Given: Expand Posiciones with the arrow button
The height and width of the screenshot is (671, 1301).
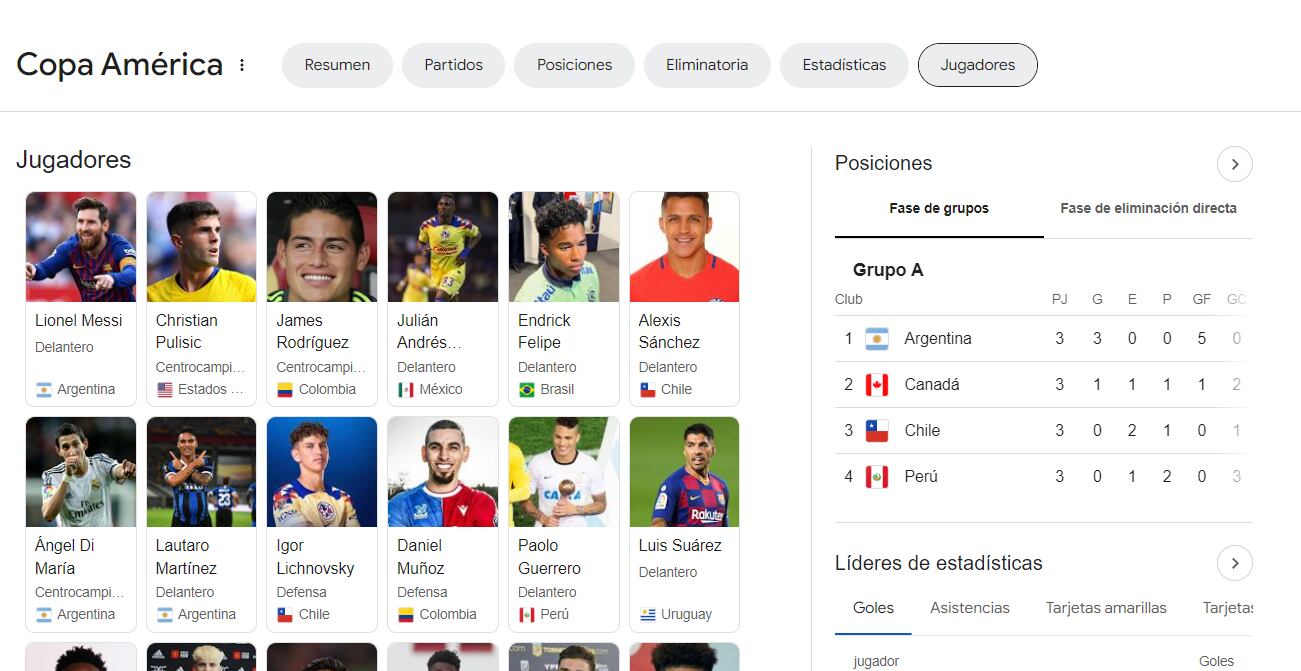Looking at the screenshot, I should point(1235,164).
